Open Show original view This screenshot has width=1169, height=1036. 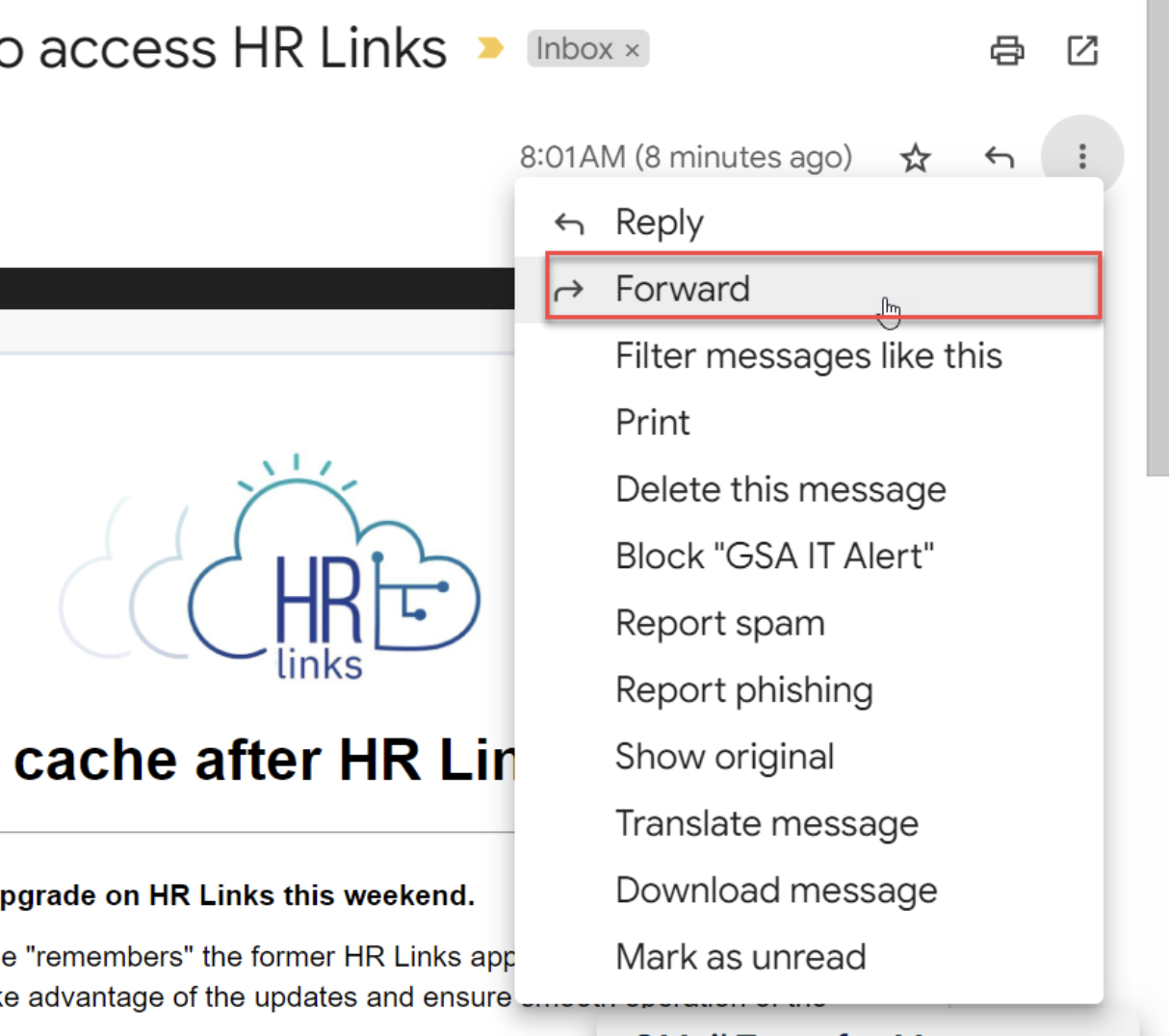click(x=724, y=757)
